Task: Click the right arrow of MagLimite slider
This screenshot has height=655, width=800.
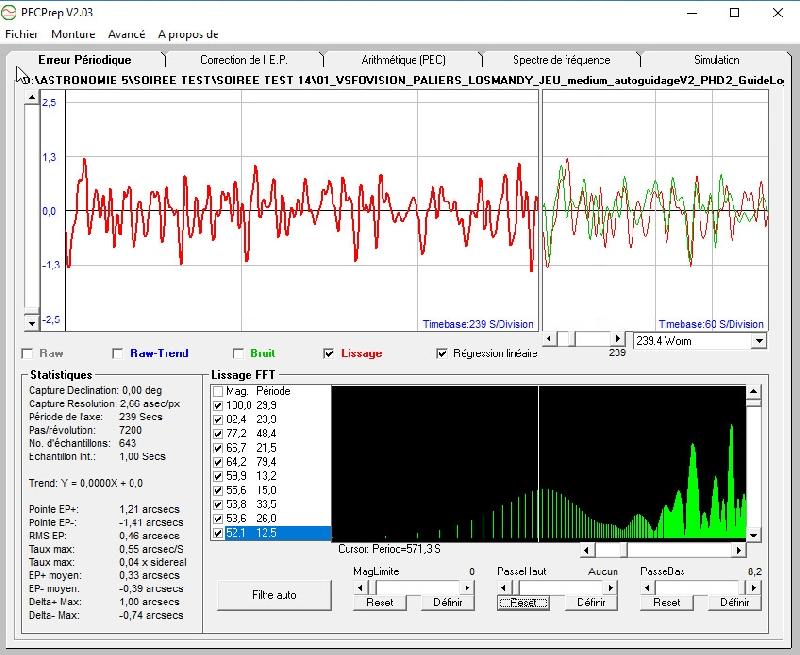Action: pyautogui.click(x=467, y=588)
